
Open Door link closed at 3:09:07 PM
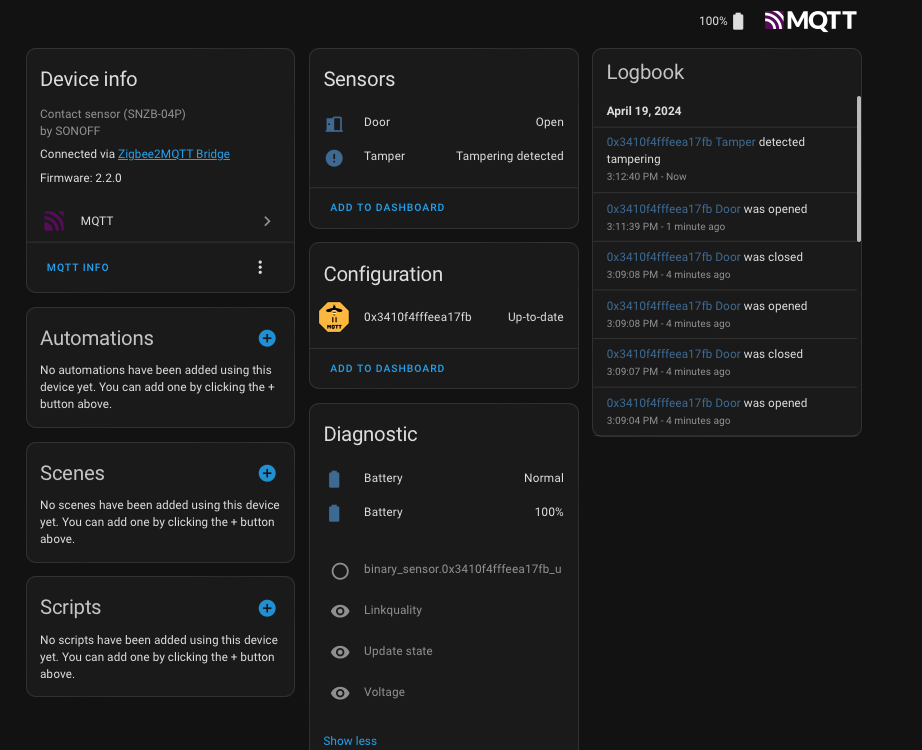[x=673, y=354]
